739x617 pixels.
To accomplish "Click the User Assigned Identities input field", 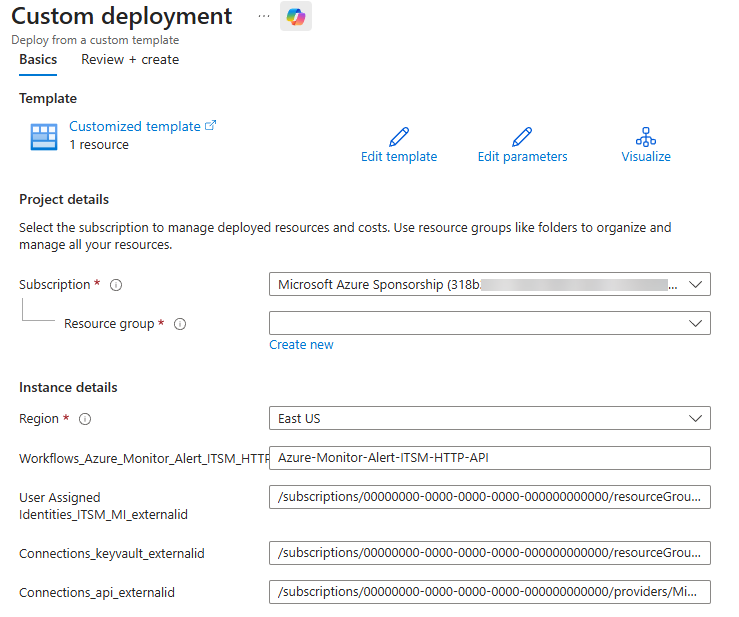I will [x=489, y=497].
